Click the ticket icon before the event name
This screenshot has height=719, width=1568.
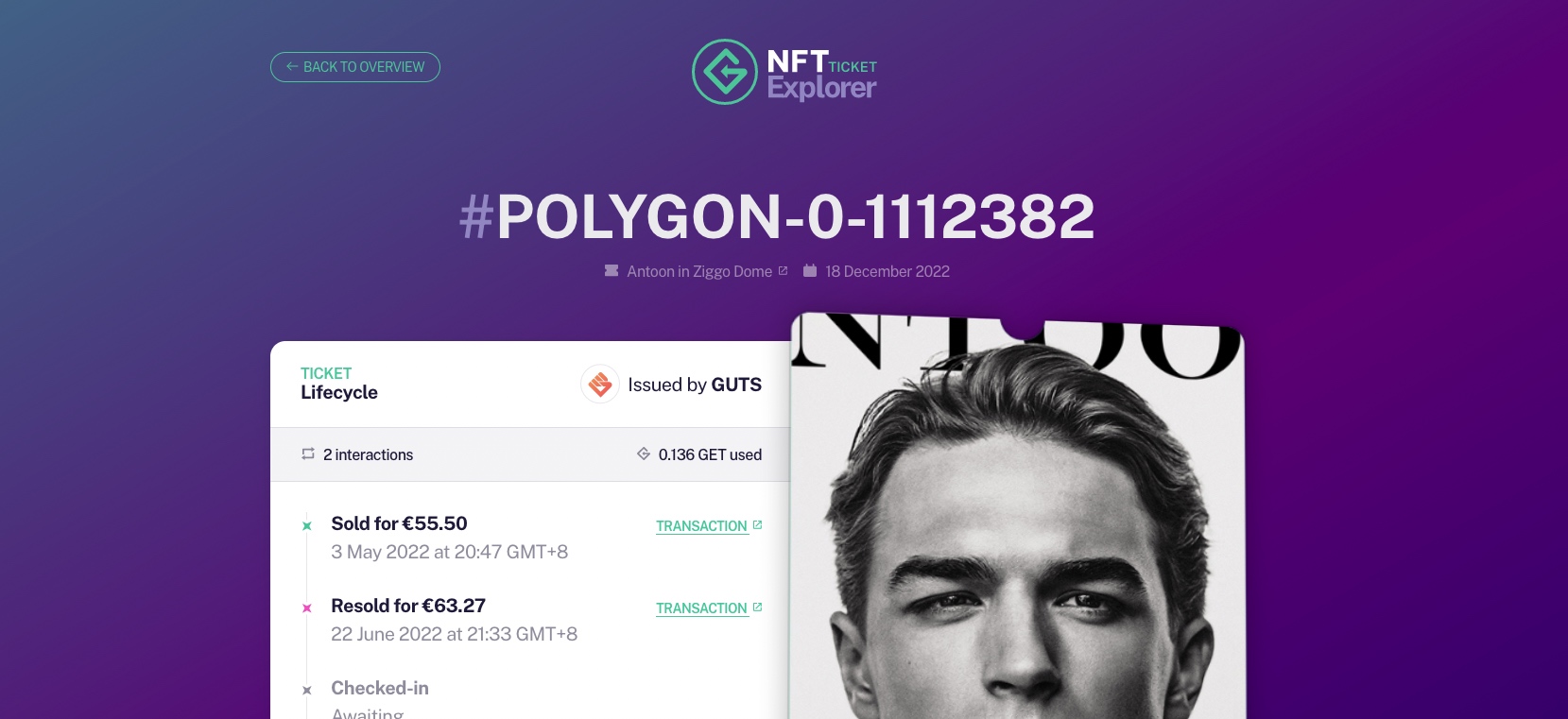pyautogui.click(x=612, y=270)
